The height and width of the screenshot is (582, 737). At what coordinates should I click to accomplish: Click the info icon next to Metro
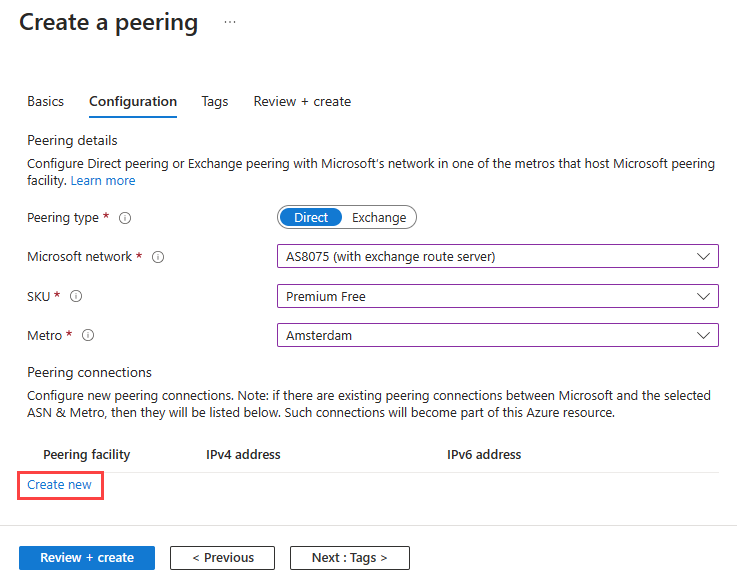tap(88, 336)
